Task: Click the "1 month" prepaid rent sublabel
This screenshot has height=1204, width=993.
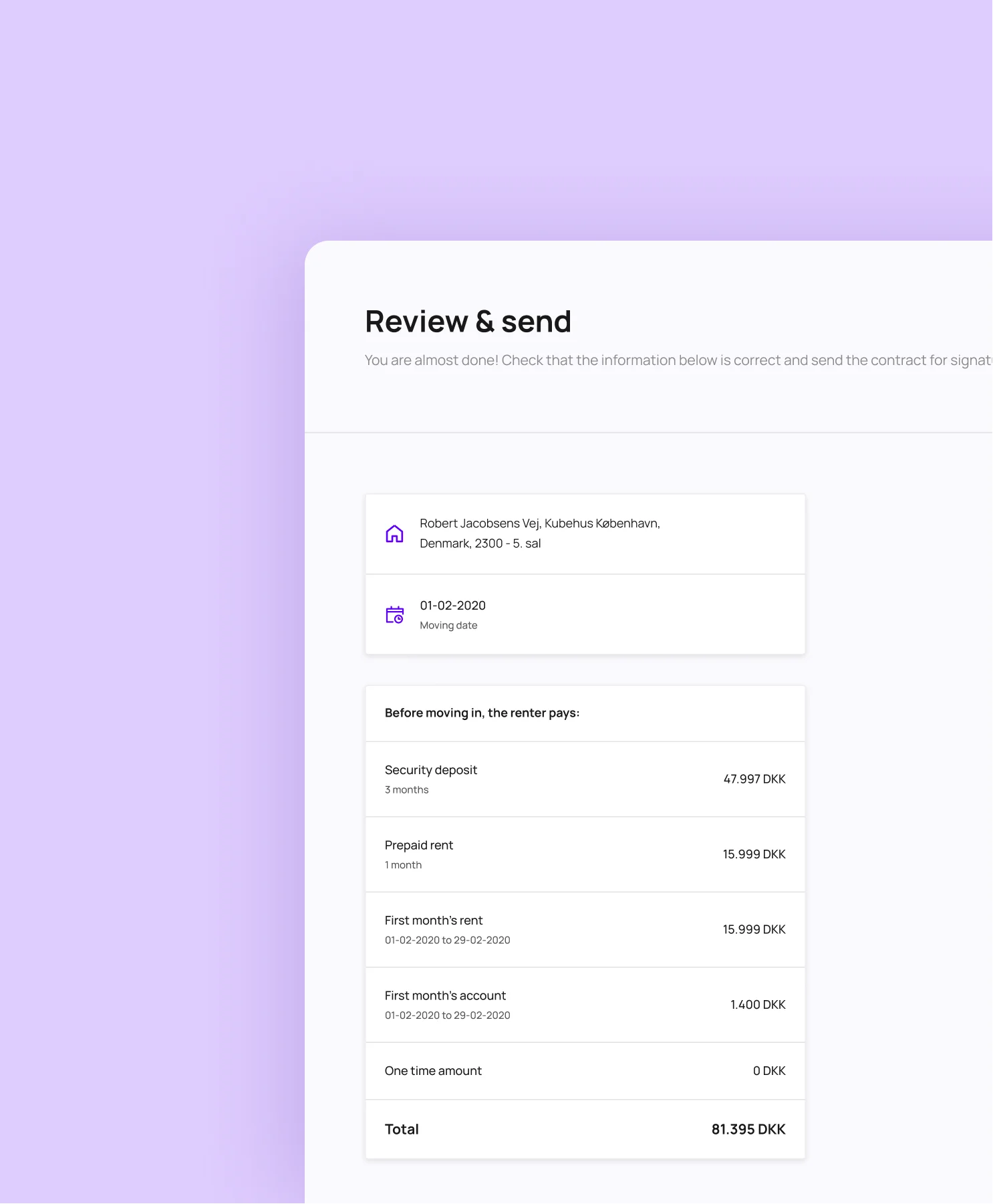Action: click(x=403, y=864)
